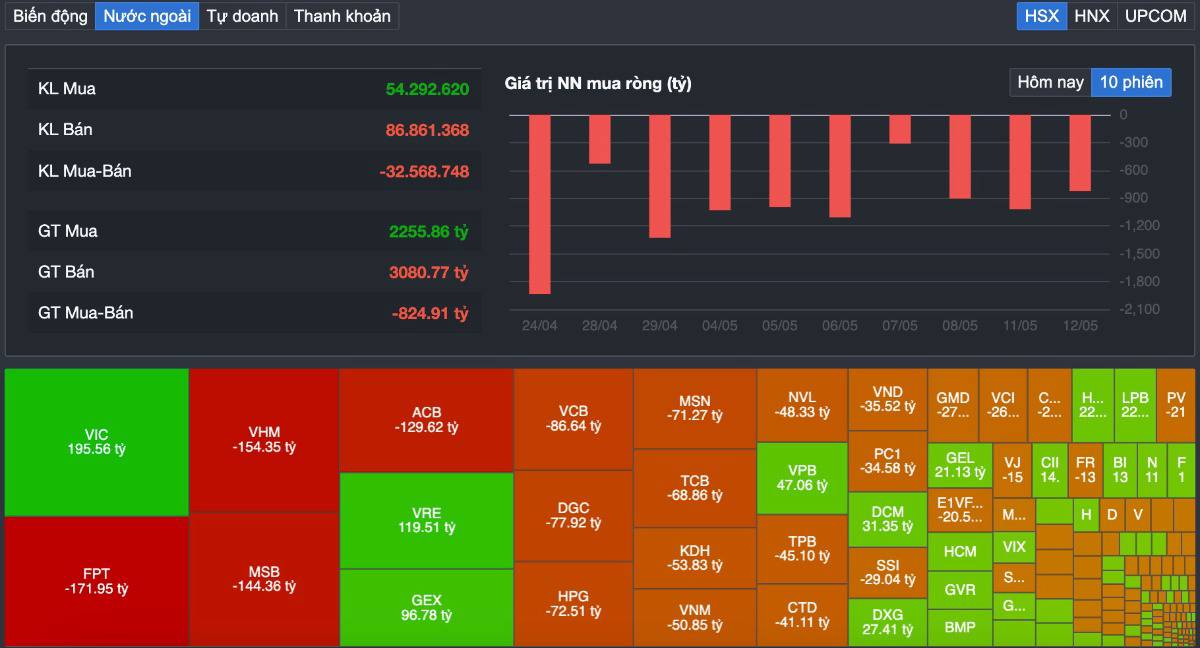Select the Nước ngoài tab
Image resolution: width=1200 pixels, height=648 pixels.
pos(147,16)
